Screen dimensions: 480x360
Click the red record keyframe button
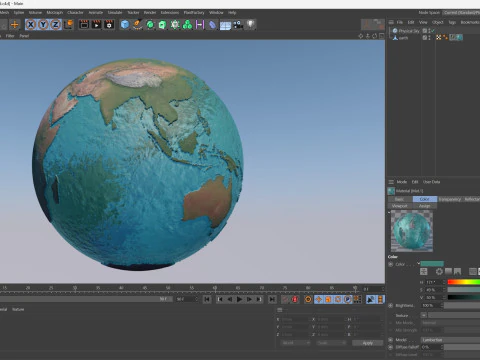tap(295, 299)
